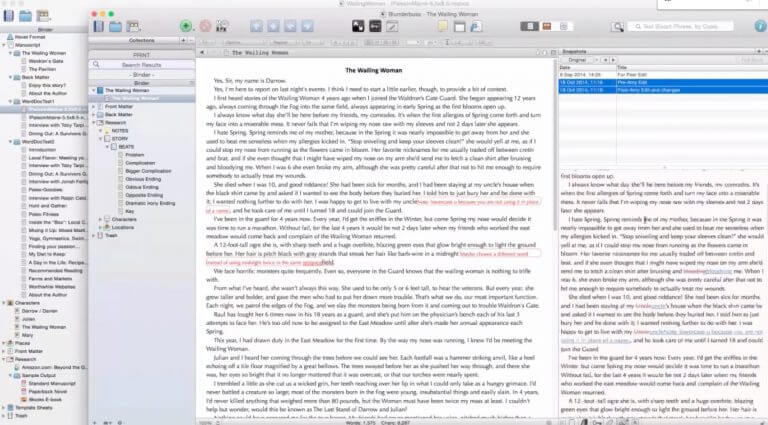Screen dimensions: 768x425
Task: Select the - Binder - collection tab
Action: coord(142,74)
